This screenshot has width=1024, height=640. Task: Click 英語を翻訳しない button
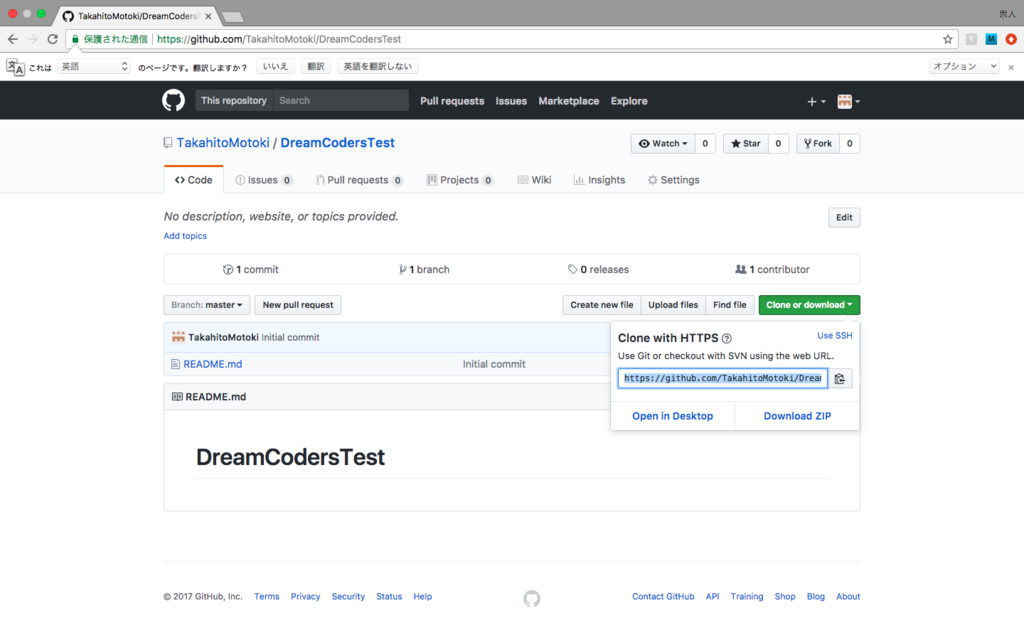[377, 67]
